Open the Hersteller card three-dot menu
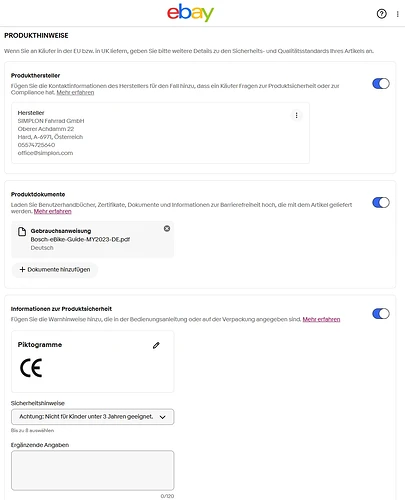 296,115
